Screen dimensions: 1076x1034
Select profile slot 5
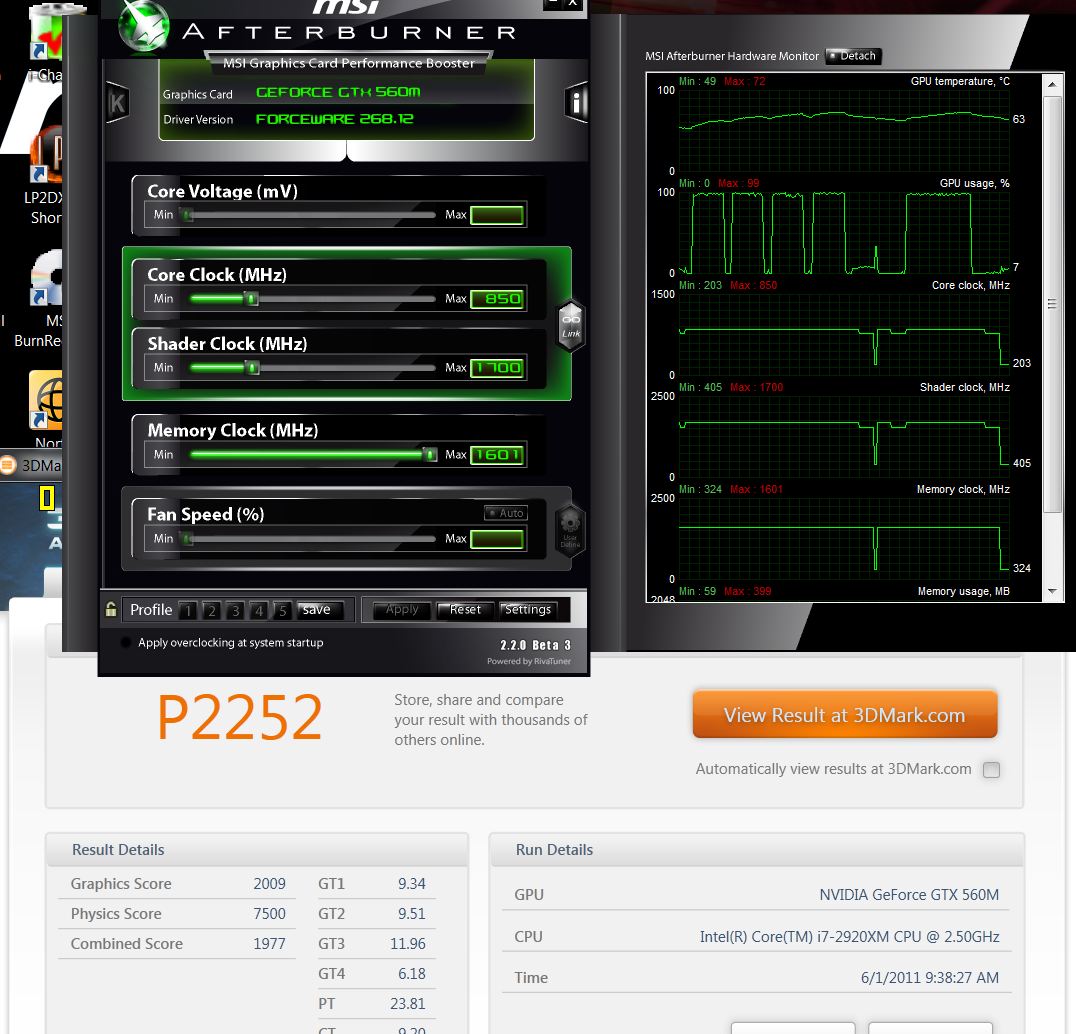pos(282,610)
